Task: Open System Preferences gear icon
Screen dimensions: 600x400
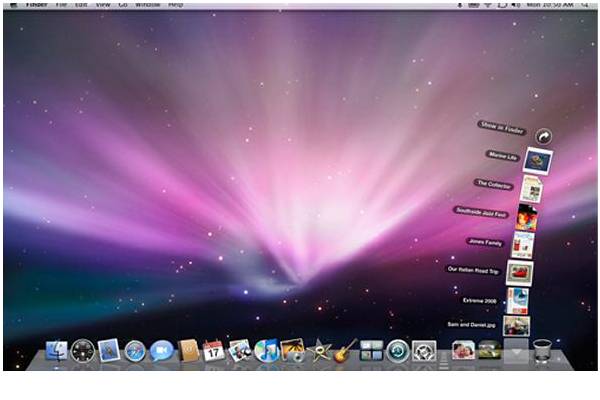Action: coord(424,351)
